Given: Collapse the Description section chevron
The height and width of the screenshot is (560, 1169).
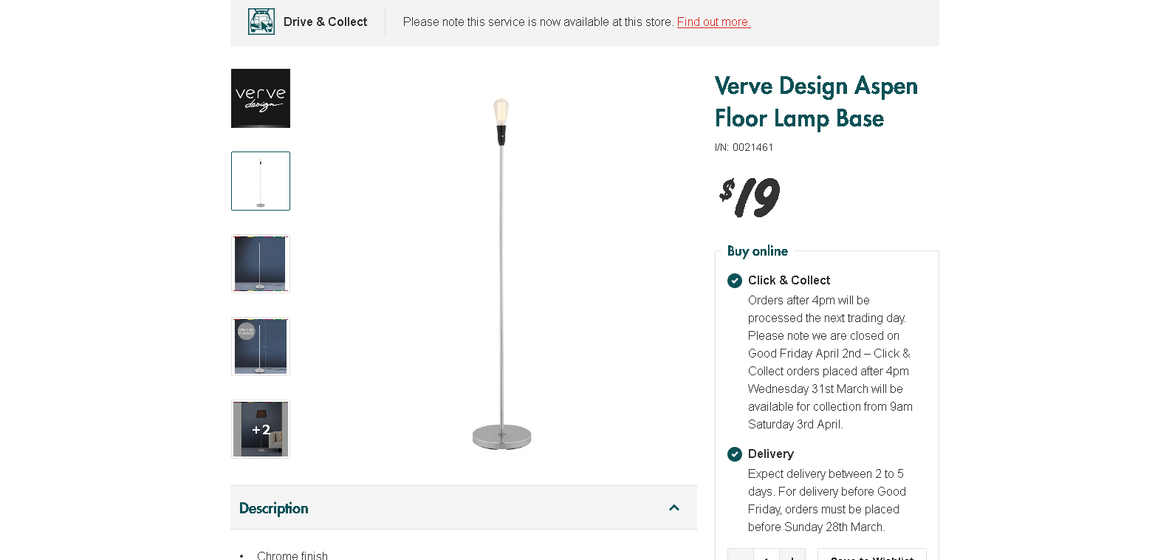Looking at the screenshot, I should 674,508.
